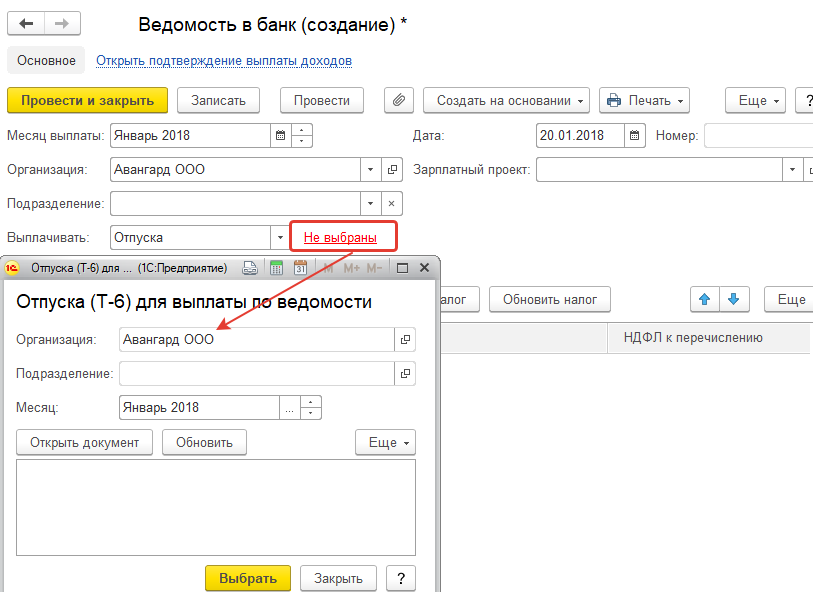Open help with question mark in dialog

[x=401, y=578]
